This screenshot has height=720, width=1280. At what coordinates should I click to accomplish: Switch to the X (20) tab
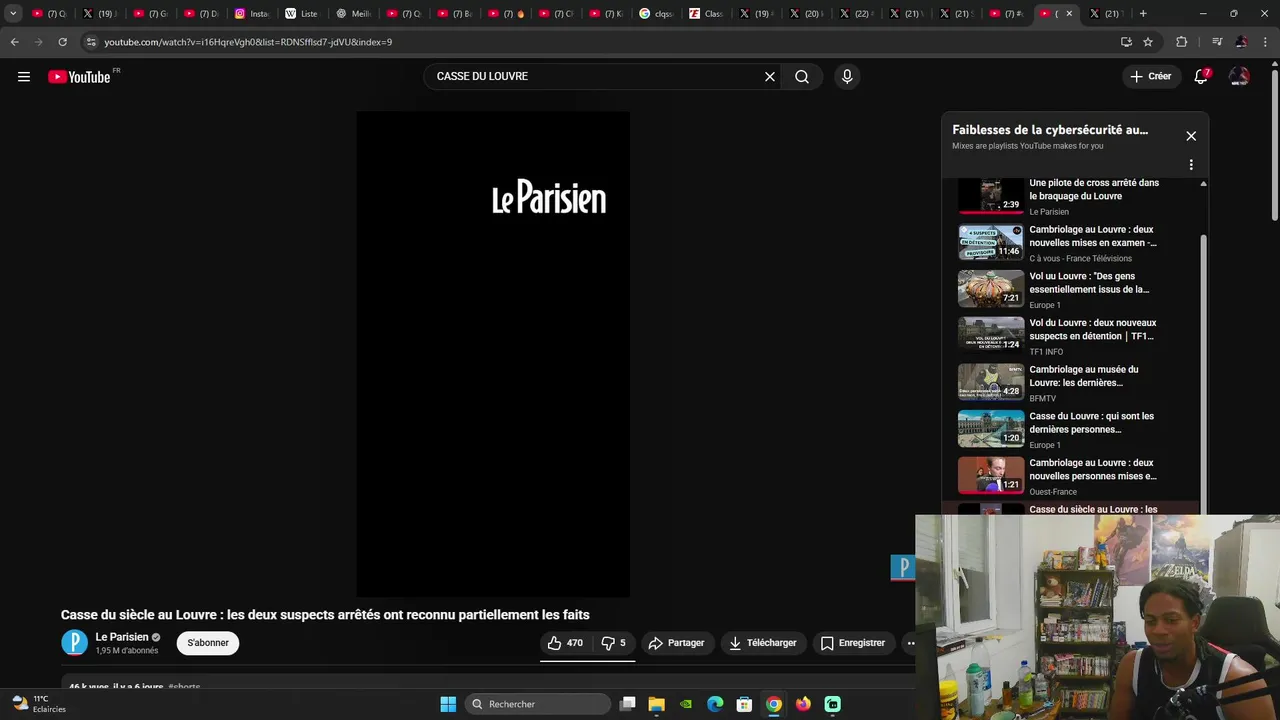(808, 14)
